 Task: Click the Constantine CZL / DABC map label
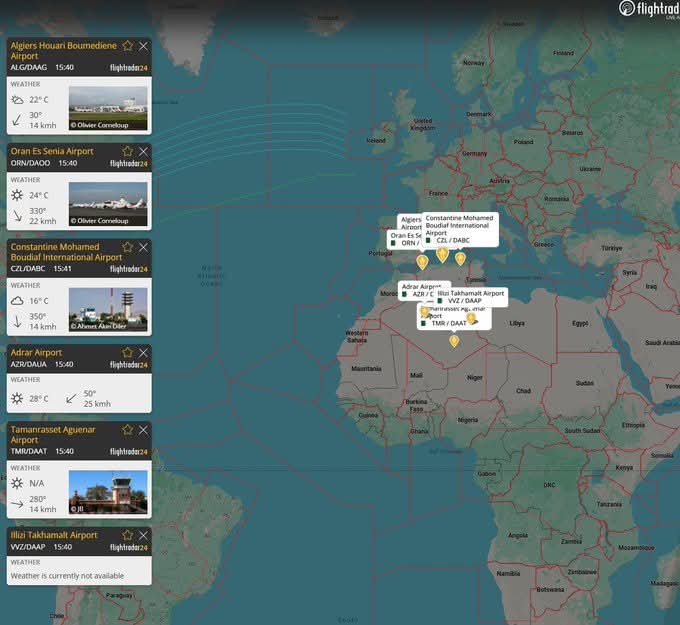[x=460, y=229]
